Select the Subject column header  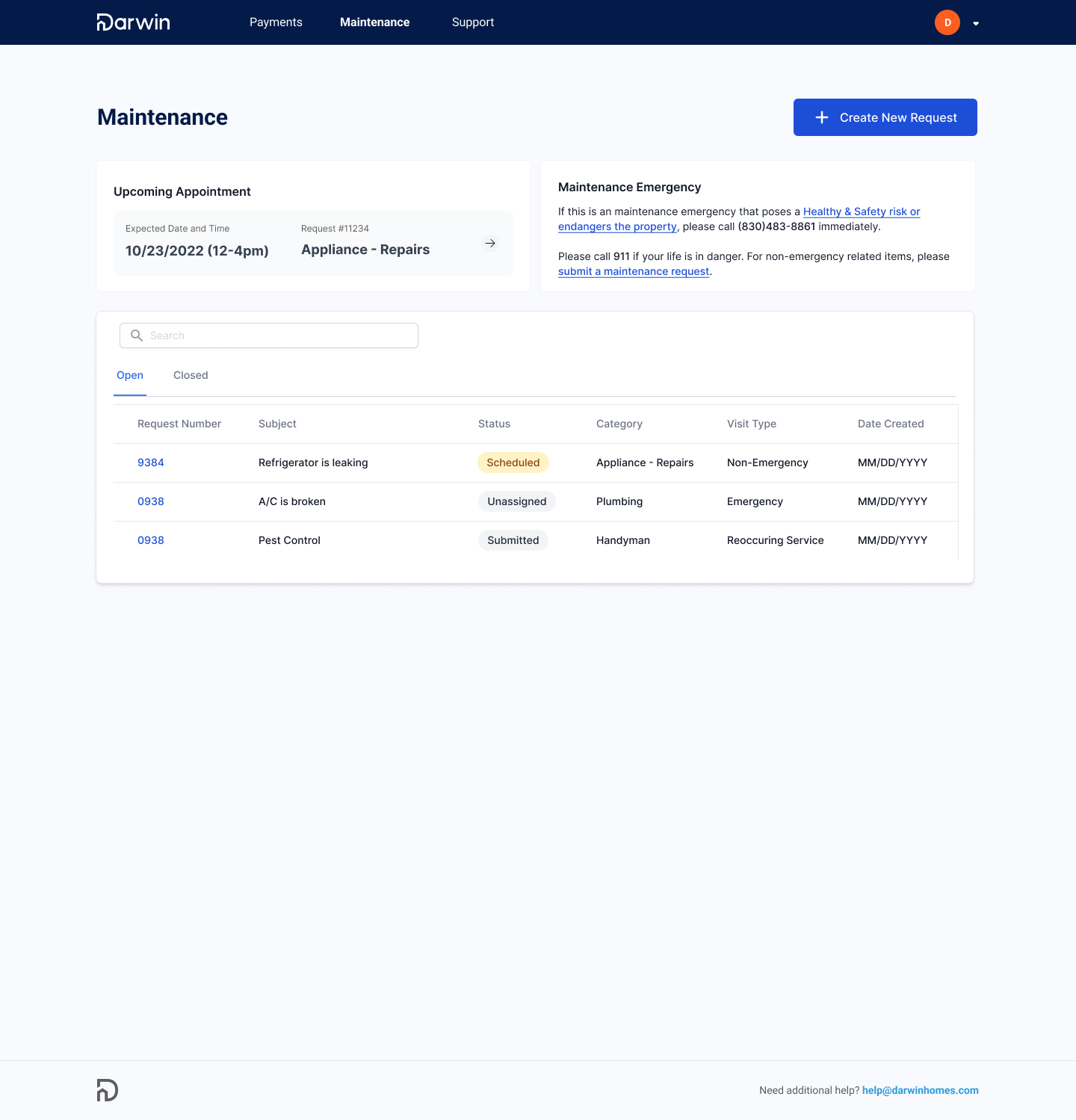277,424
